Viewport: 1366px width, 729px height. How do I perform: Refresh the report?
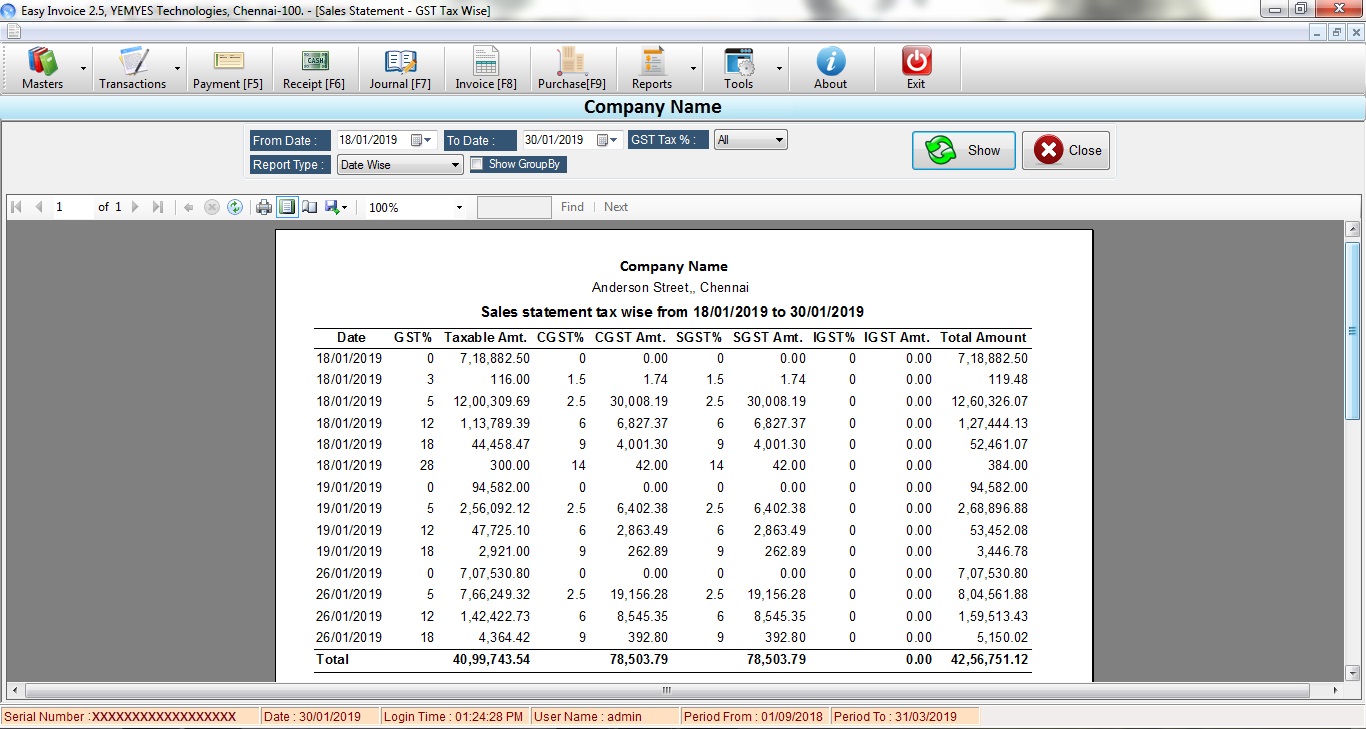point(235,207)
